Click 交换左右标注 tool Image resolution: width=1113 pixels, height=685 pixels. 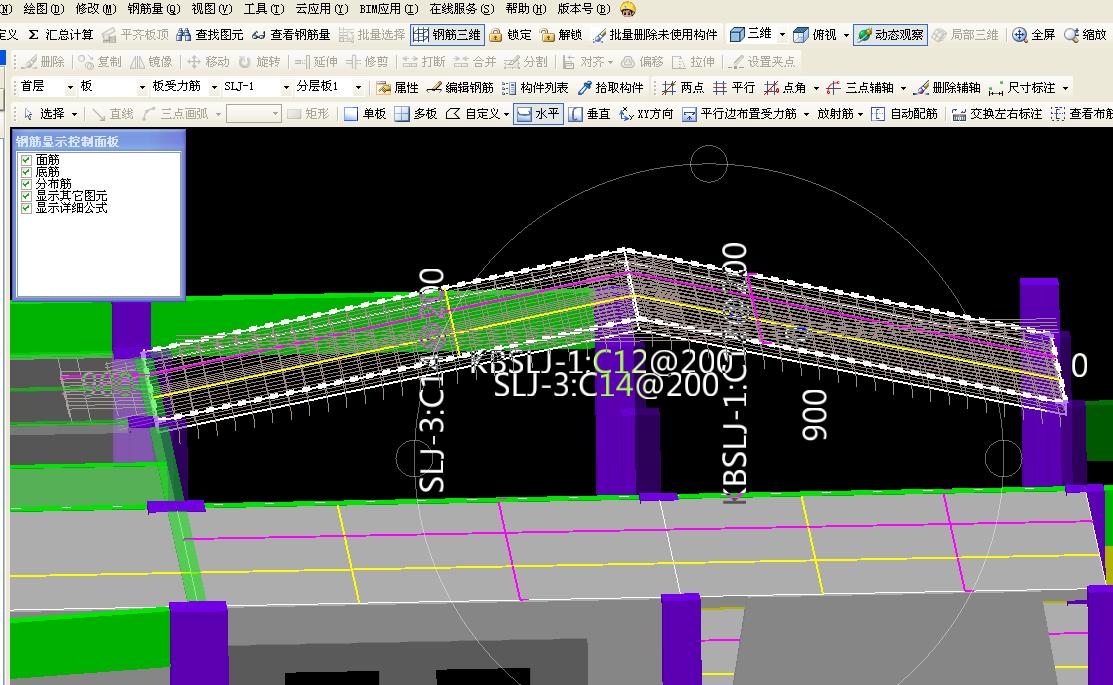click(x=997, y=114)
